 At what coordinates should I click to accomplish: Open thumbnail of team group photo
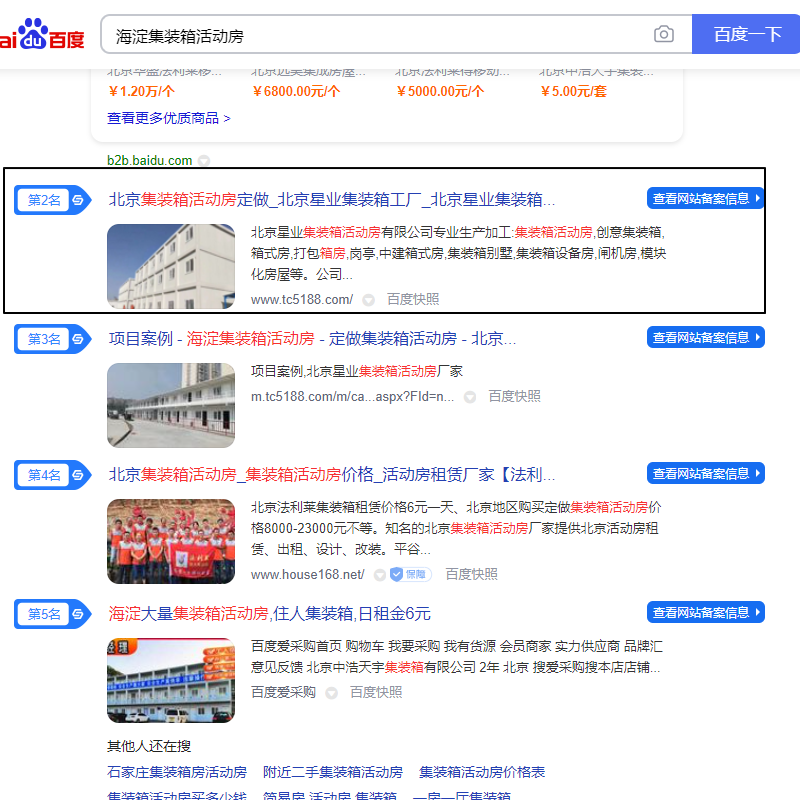pos(171,541)
